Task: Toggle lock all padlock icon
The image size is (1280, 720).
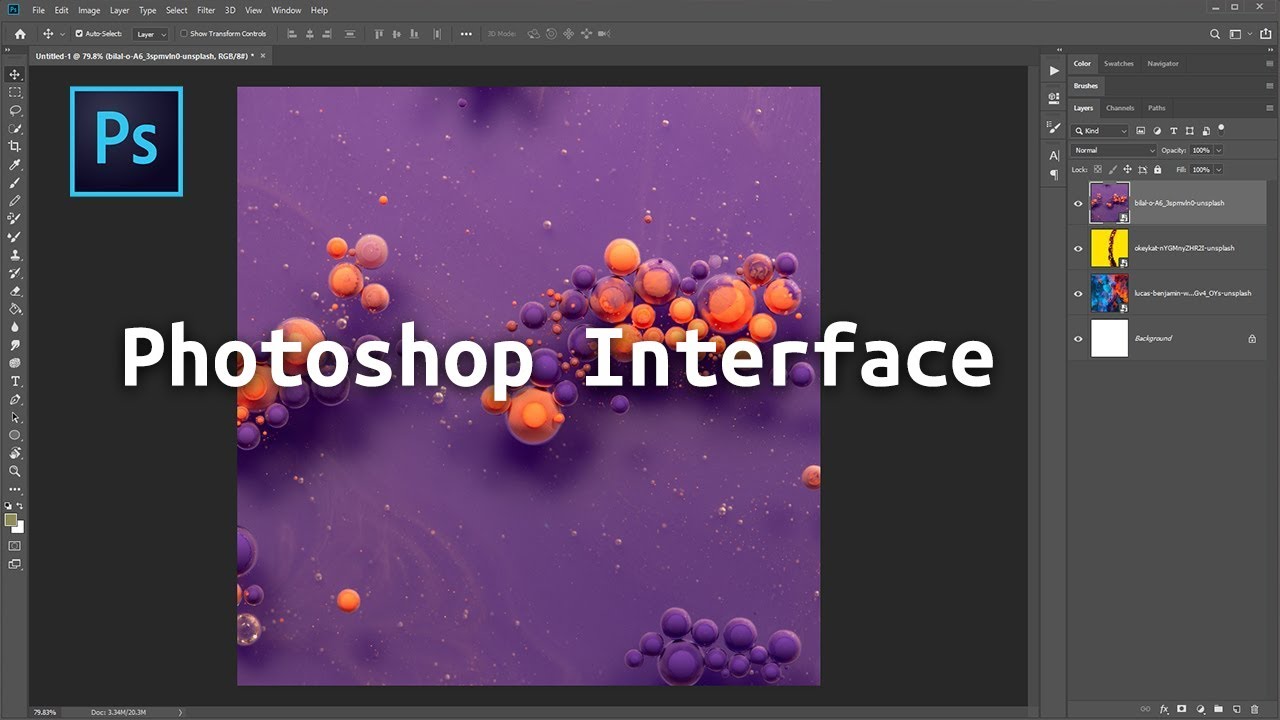Action: 1157,170
